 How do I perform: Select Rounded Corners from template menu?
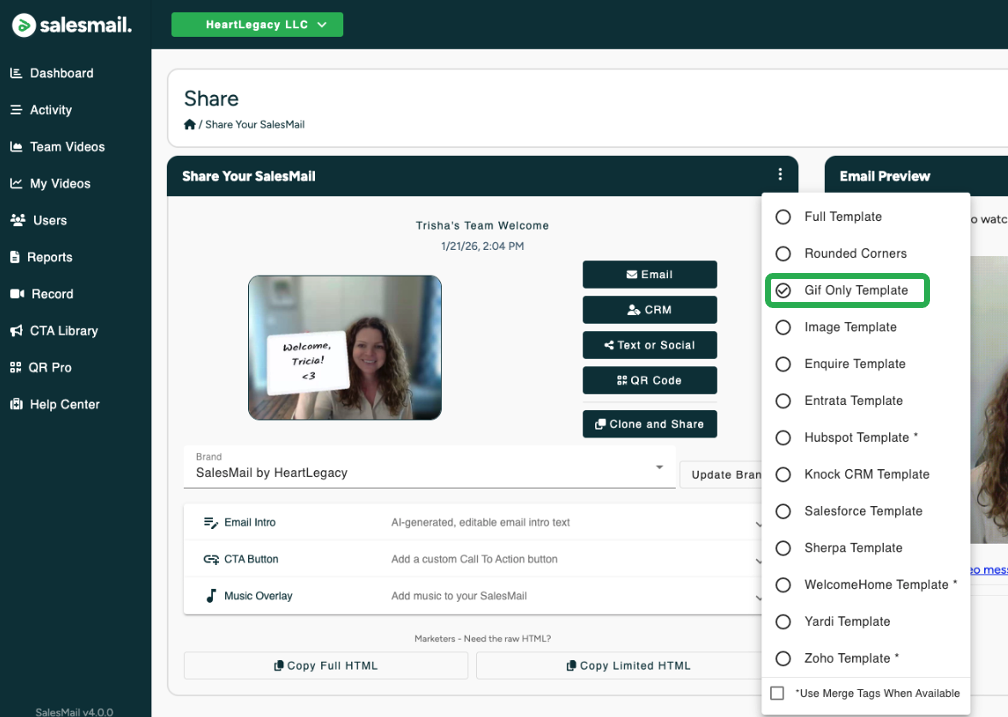tap(784, 254)
